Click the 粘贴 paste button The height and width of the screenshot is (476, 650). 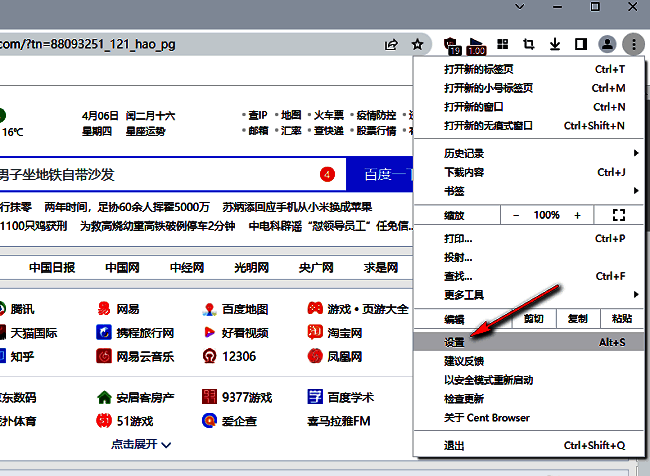(x=622, y=318)
